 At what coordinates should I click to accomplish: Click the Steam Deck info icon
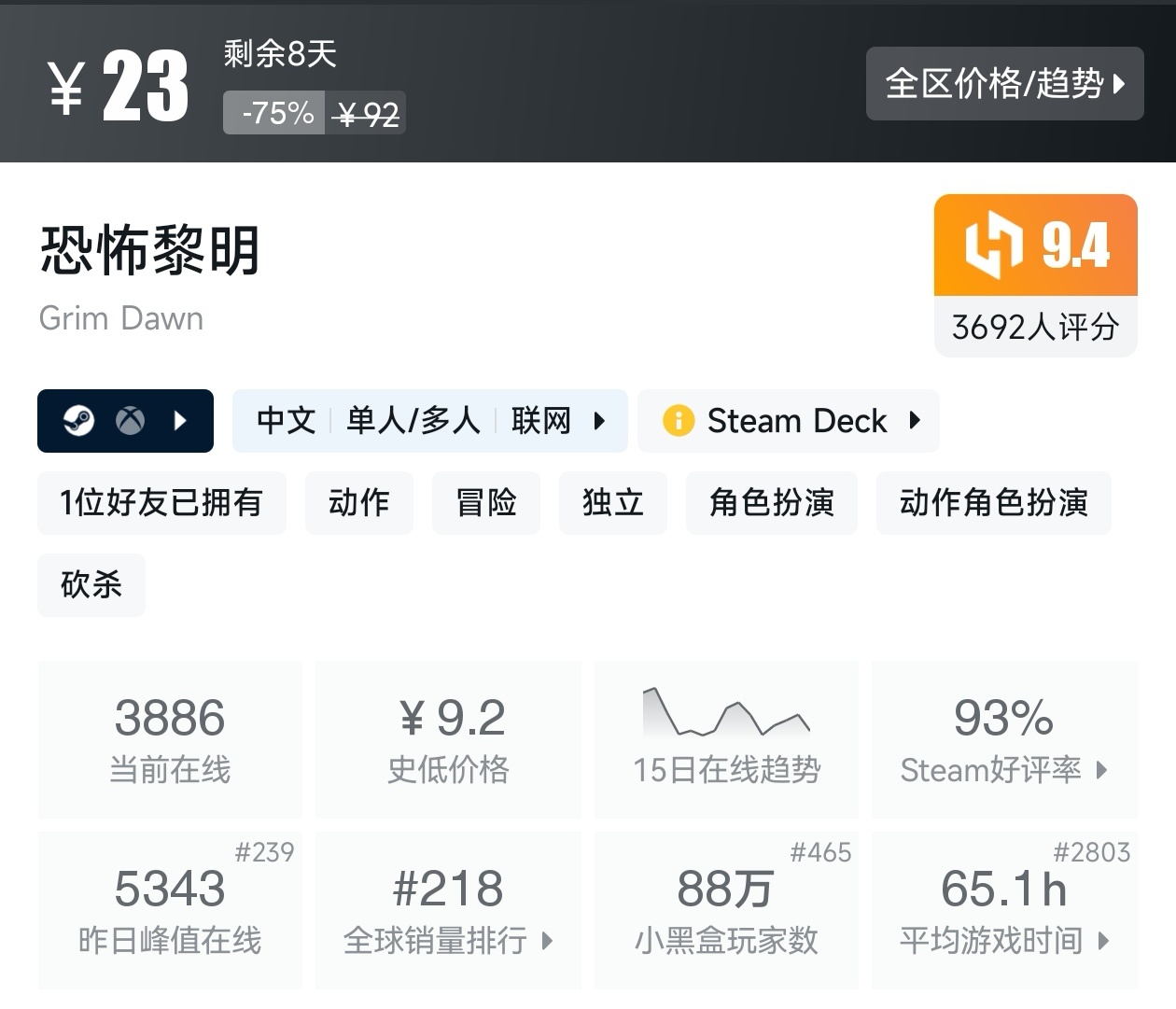point(679,421)
